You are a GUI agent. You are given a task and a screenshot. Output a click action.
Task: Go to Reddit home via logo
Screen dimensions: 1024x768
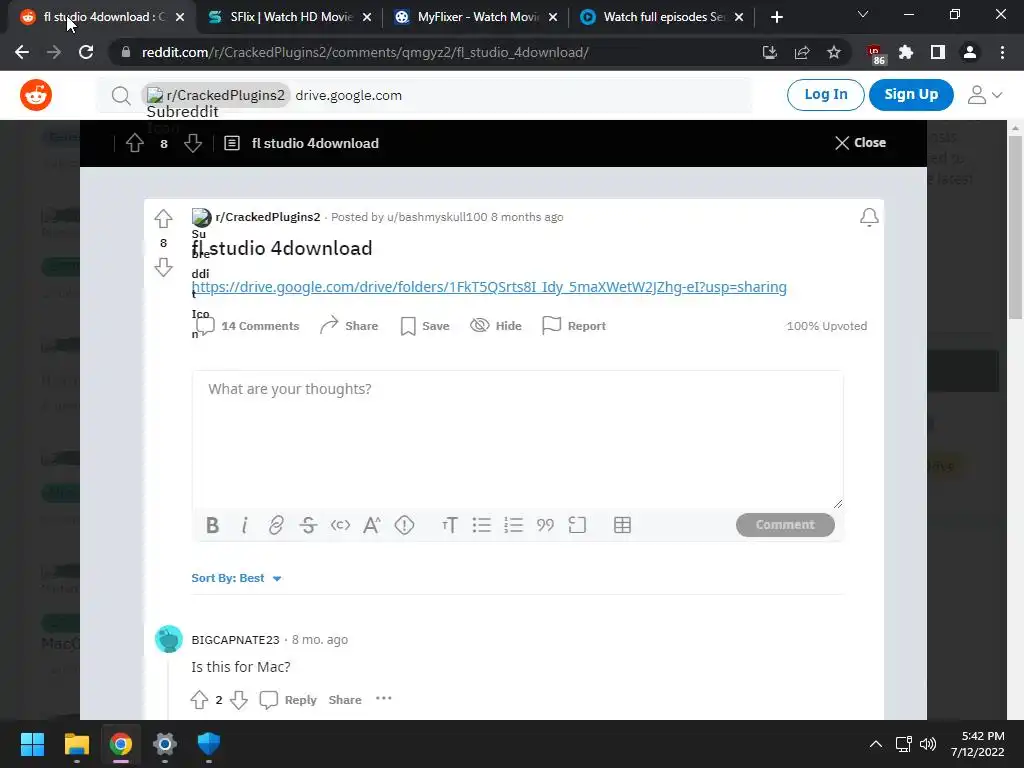[36, 95]
